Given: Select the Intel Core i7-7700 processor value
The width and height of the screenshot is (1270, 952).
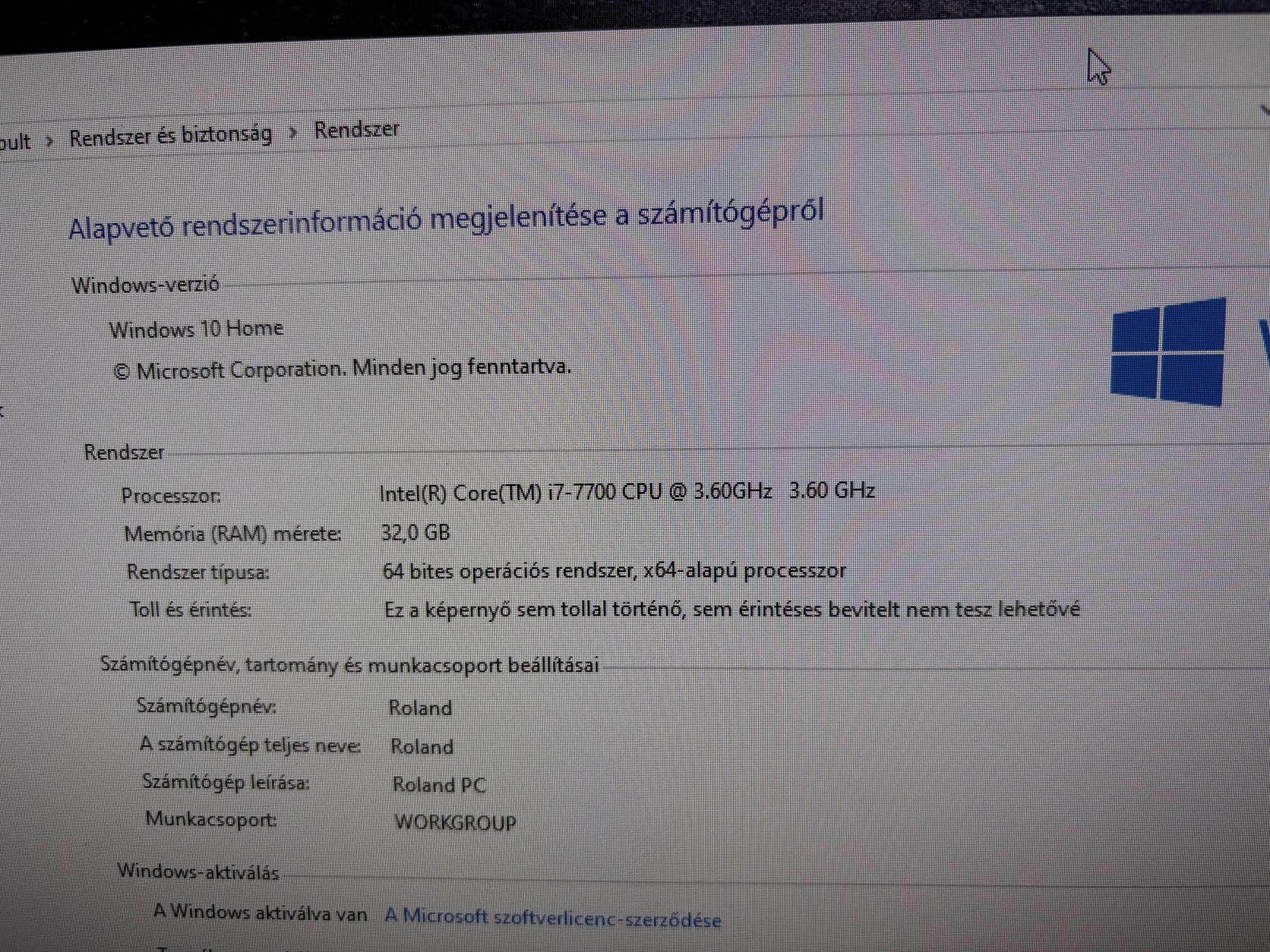Looking at the screenshot, I should tap(627, 492).
